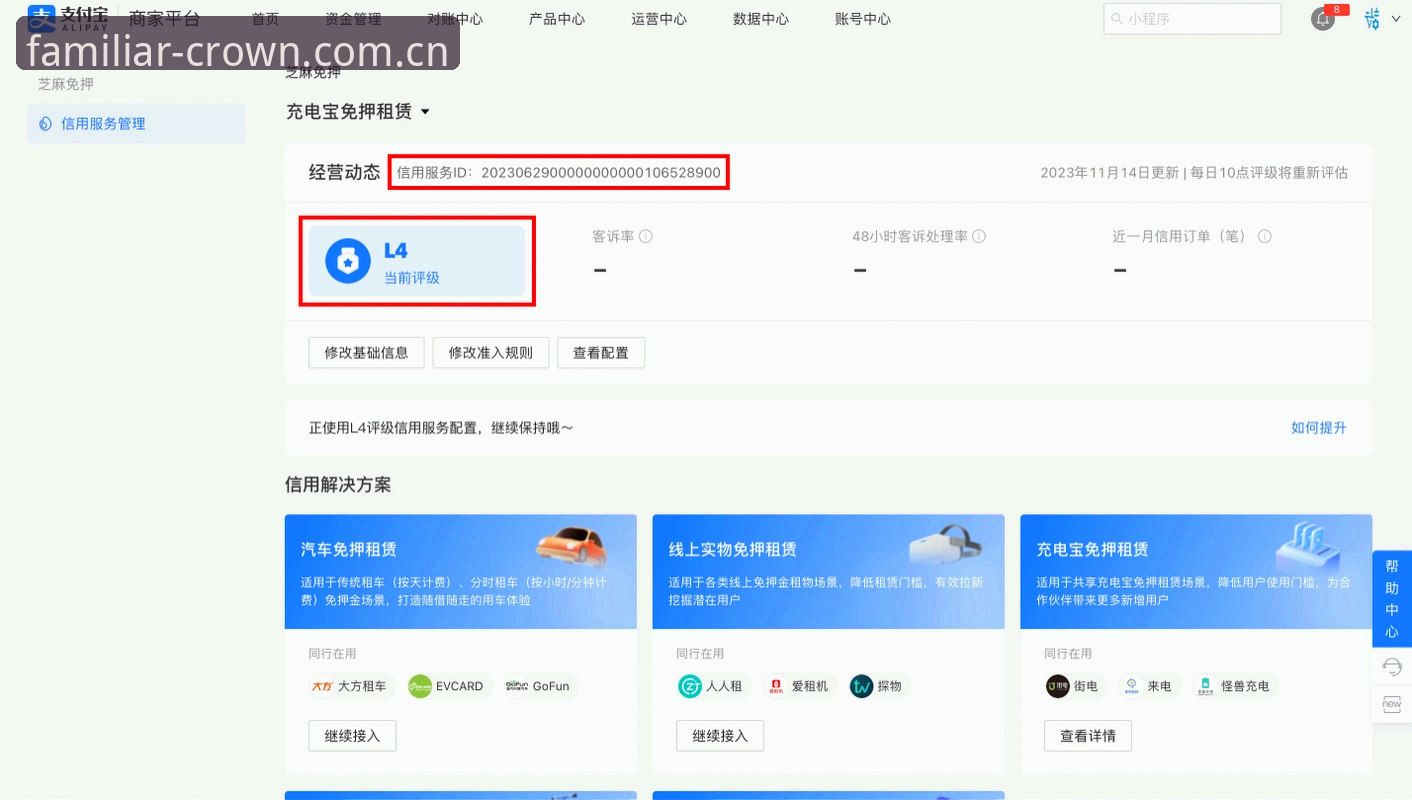Screen dimensions: 1412x800
Task: Click the 人人租 logo icon
Action: pyautogui.click(x=690, y=686)
